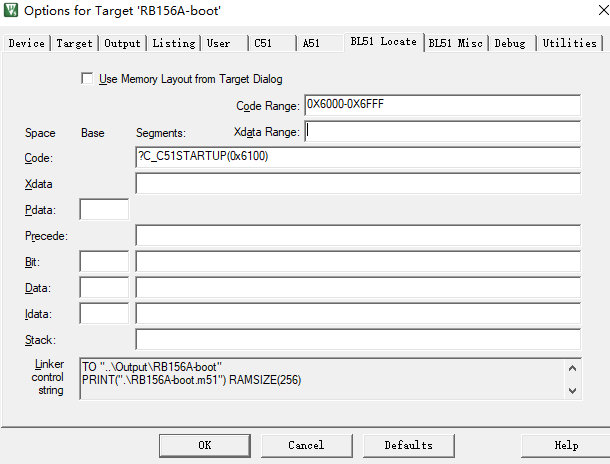
Task: Close the Options for Target dialog
Action: pos(603,10)
